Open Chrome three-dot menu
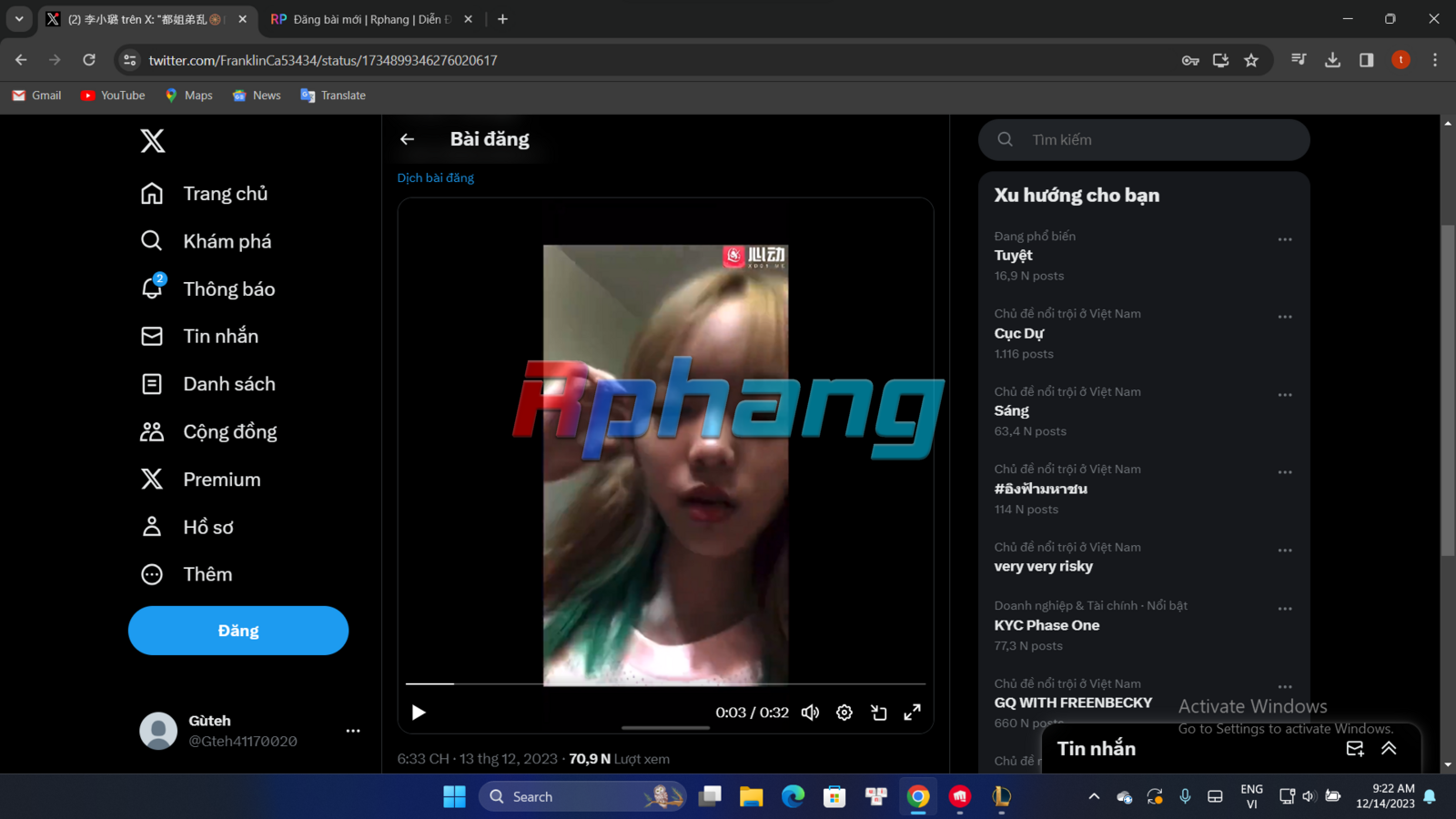The height and width of the screenshot is (819, 1456). (x=1435, y=60)
